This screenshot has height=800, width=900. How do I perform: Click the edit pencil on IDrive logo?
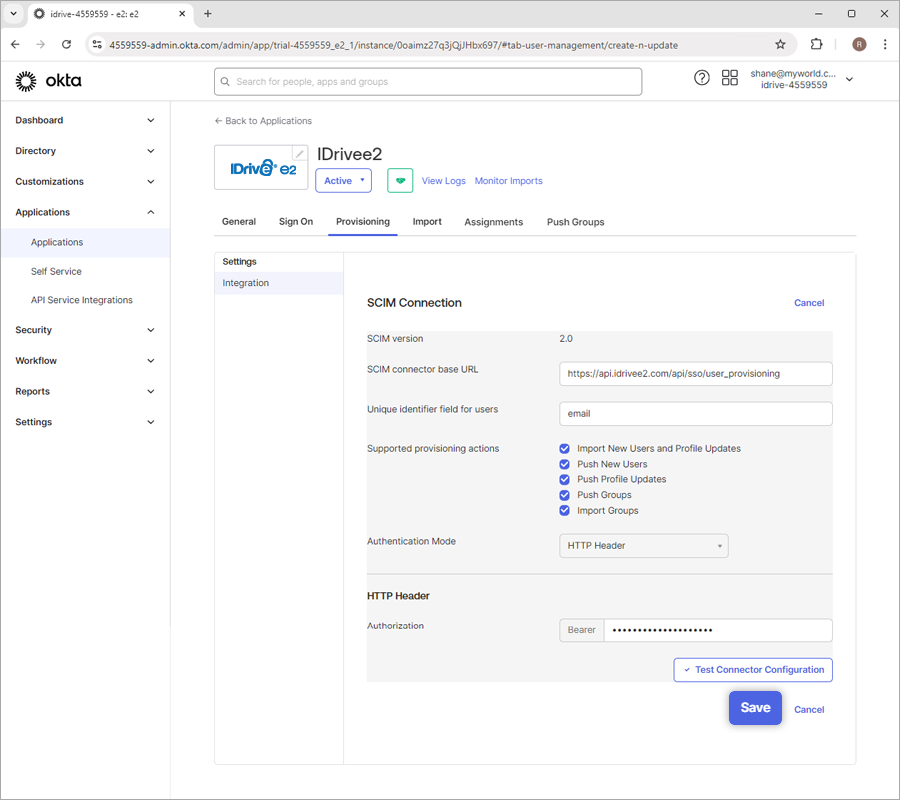(x=299, y=153)
